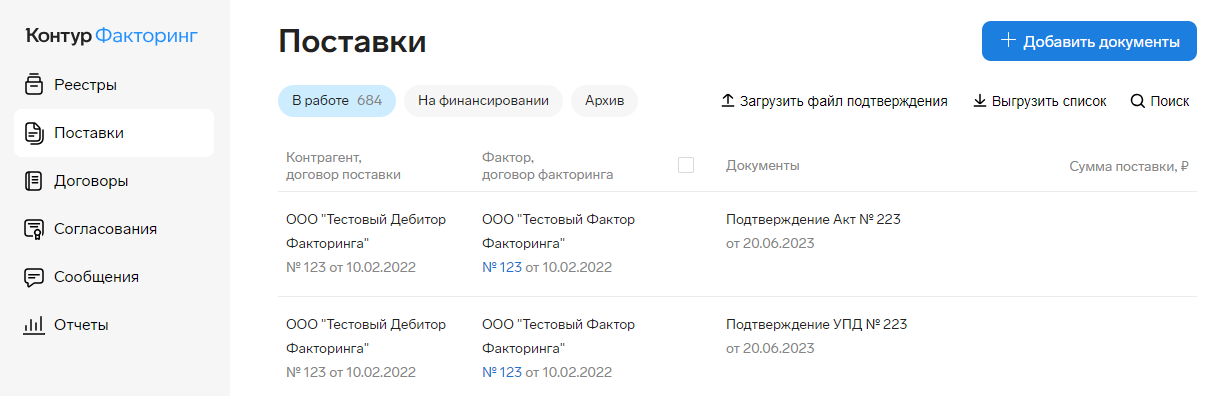1217x396 pixels.
Task: Click the upload arrow icon for confirmation file
Action: pyautogui.click(x=727, y=101)
